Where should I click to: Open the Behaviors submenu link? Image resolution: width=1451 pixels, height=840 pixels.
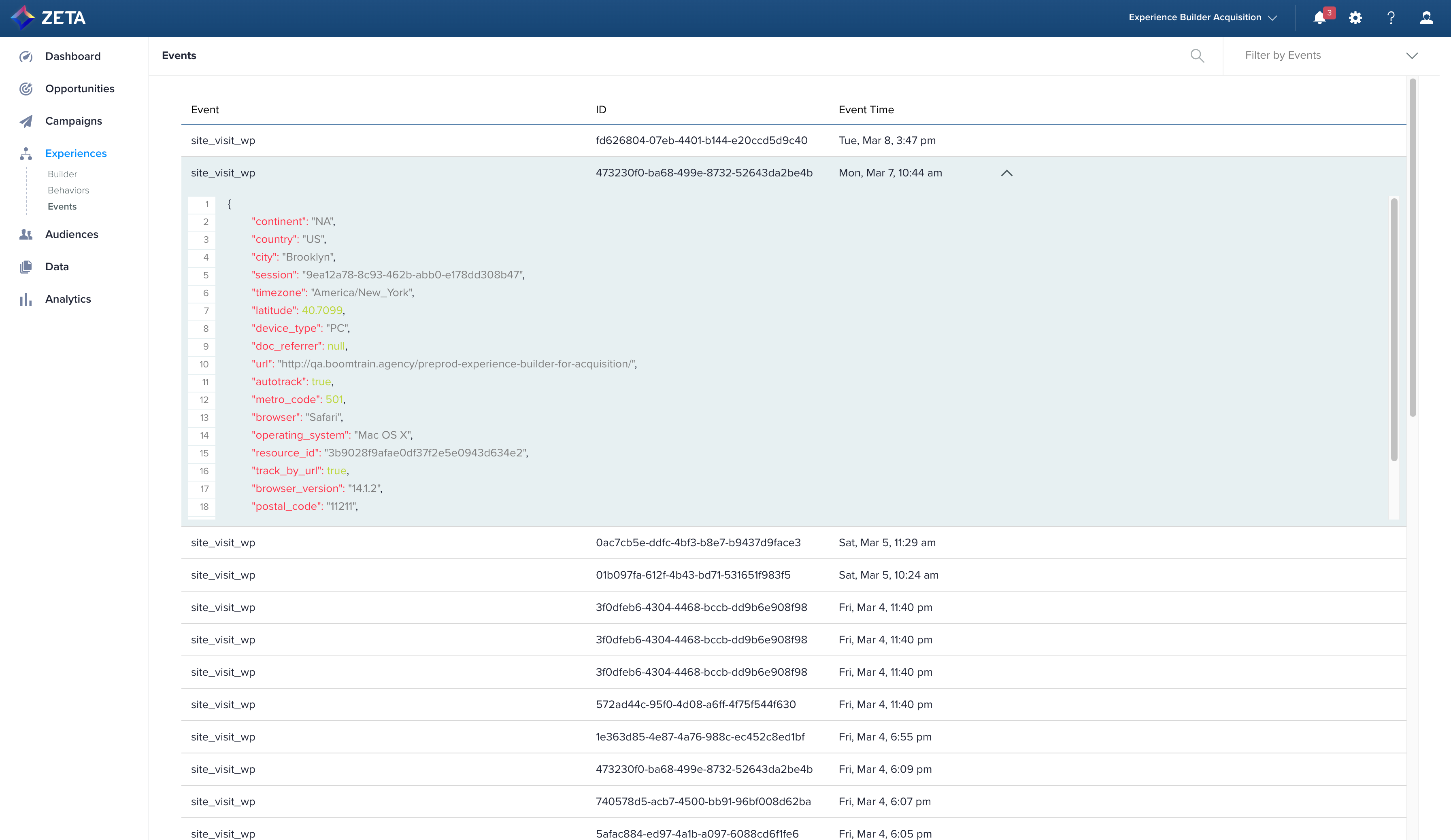(68, 191)
